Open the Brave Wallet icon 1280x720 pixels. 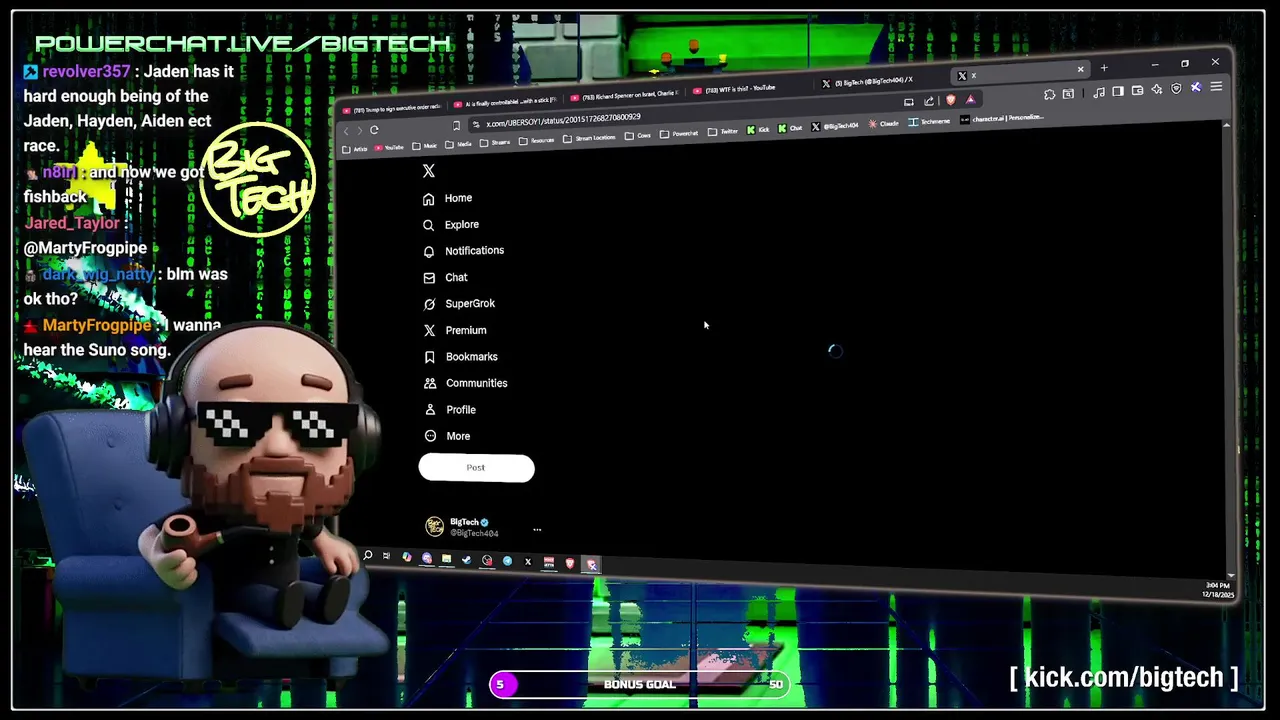pos(1137,91)
